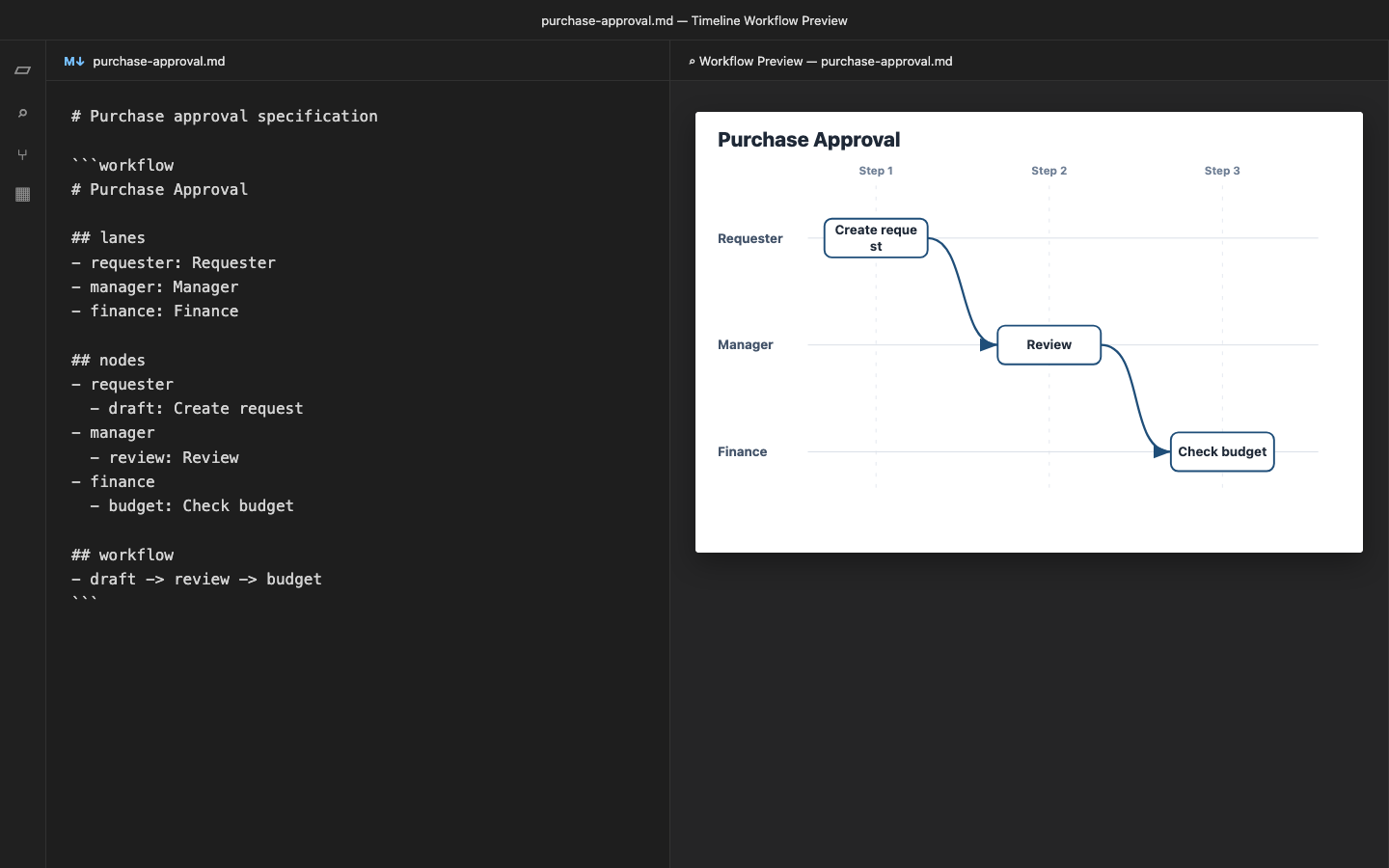Viewport: 1389px width, 868px height.
Task: Click the '## workflow' line in the editor
Action: coord(123,555)
